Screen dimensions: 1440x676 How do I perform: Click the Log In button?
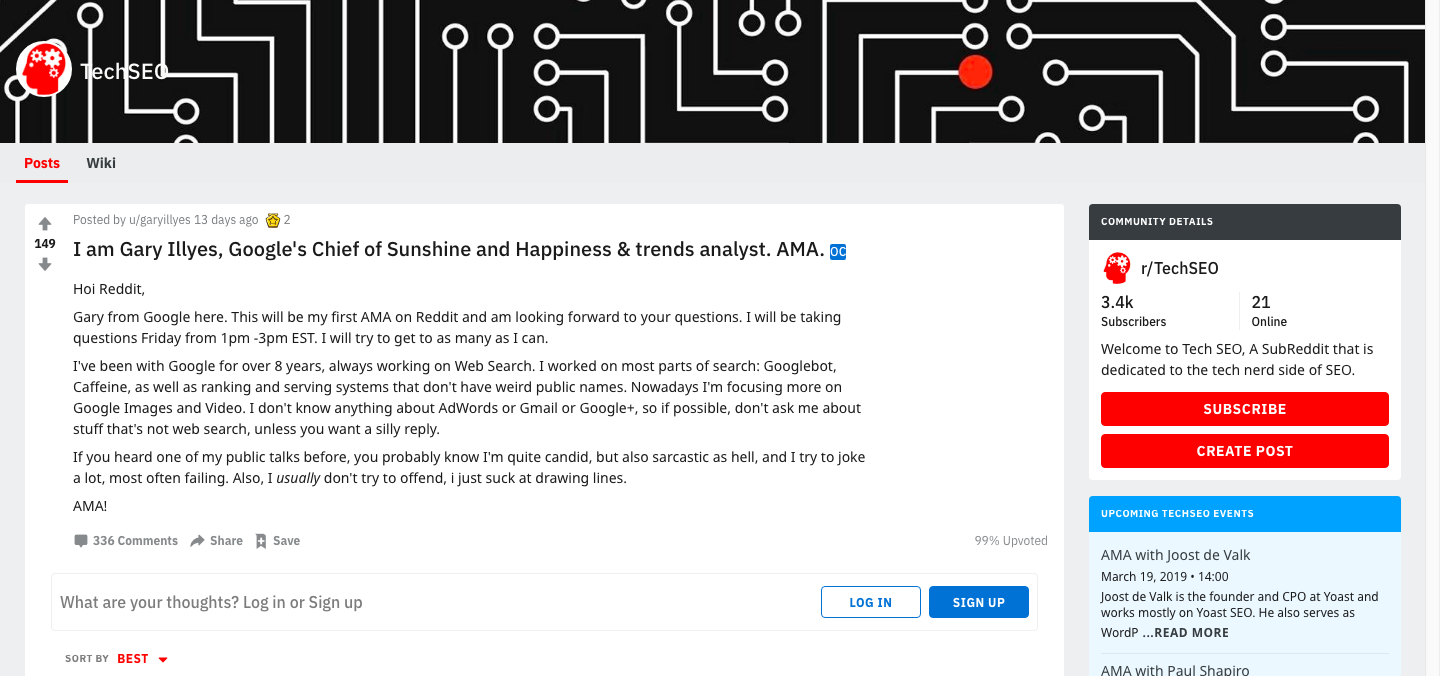[870, 602]
